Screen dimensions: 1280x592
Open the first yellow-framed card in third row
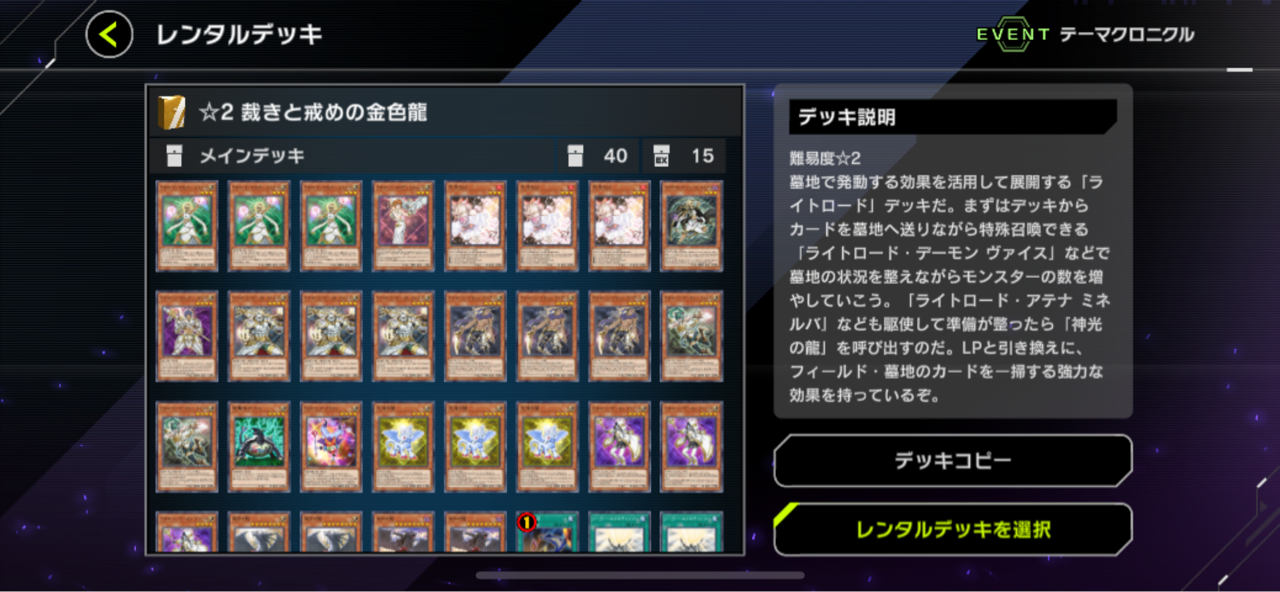403,446
